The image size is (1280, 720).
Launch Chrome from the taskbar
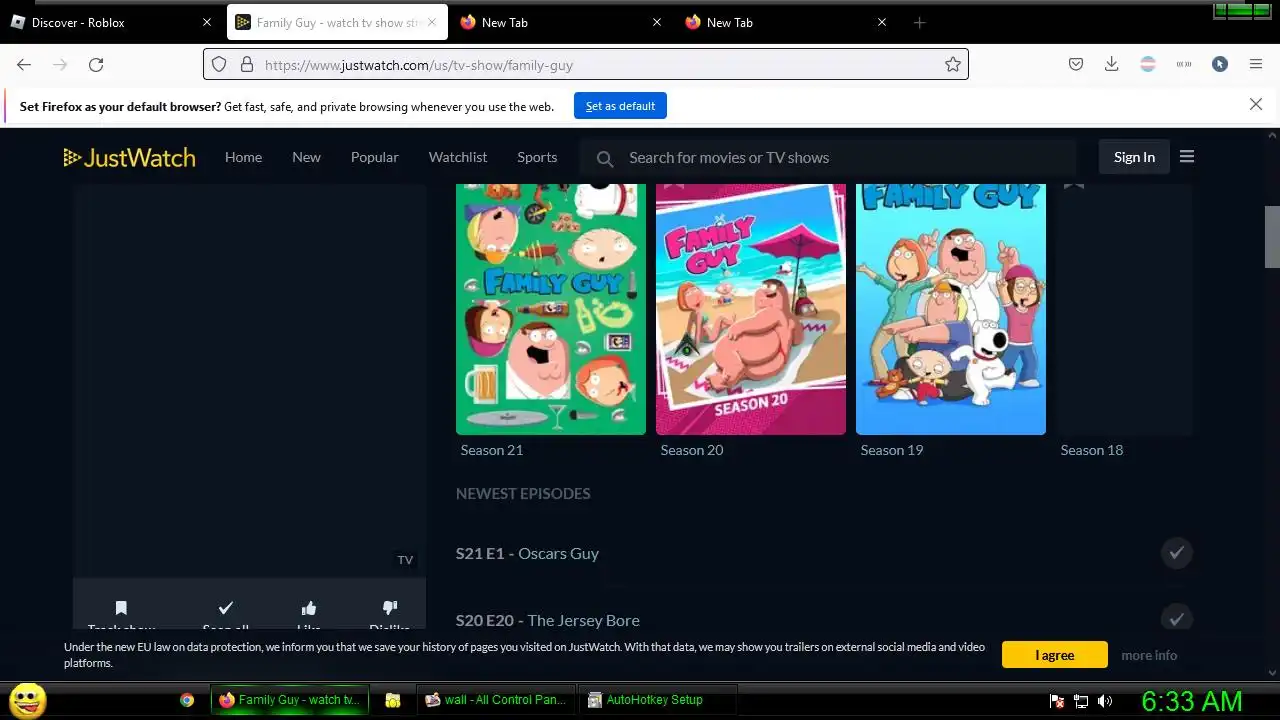point(187,700)
